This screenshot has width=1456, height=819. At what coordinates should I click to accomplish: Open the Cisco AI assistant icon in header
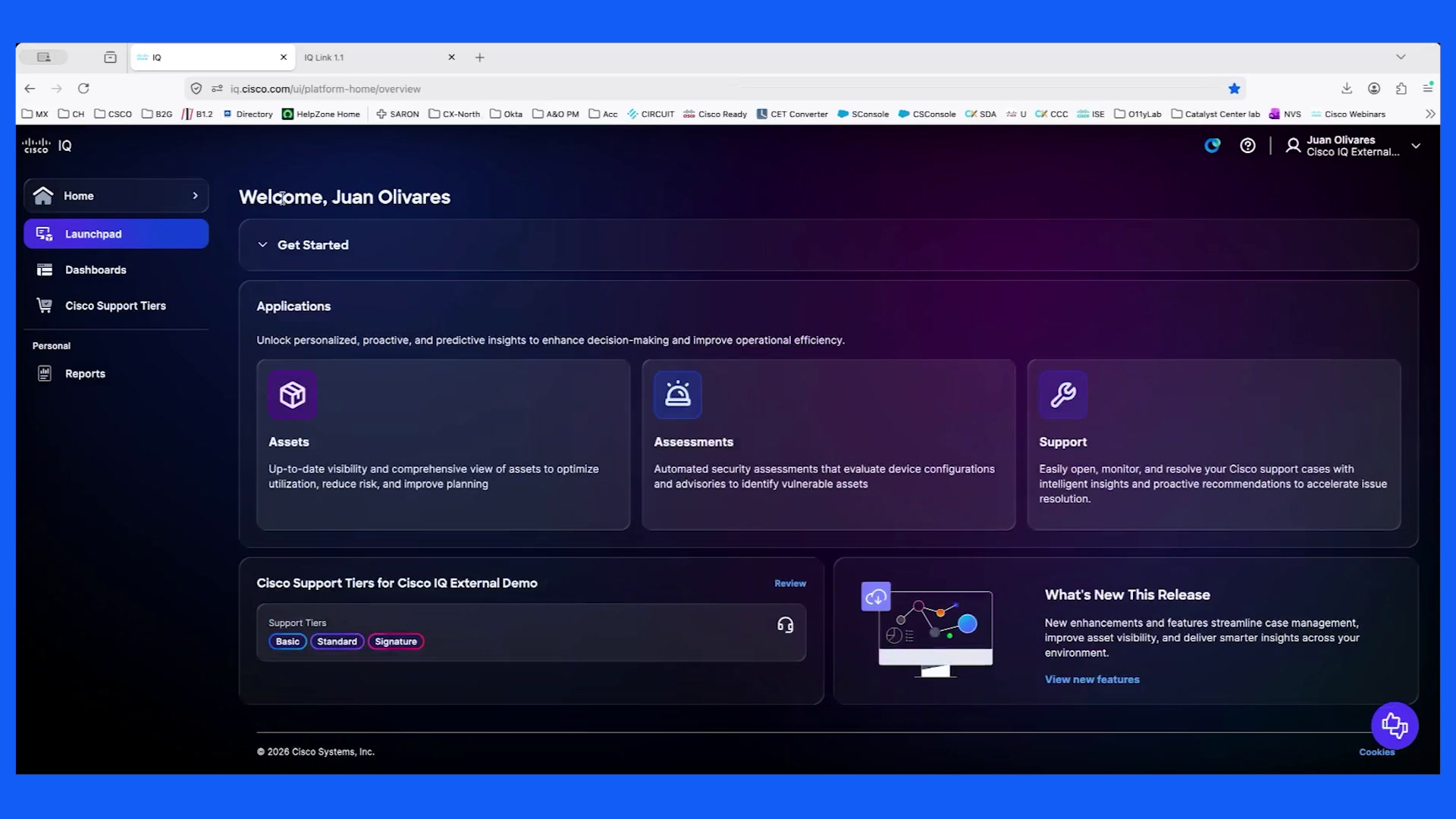tap(1213, 146)
